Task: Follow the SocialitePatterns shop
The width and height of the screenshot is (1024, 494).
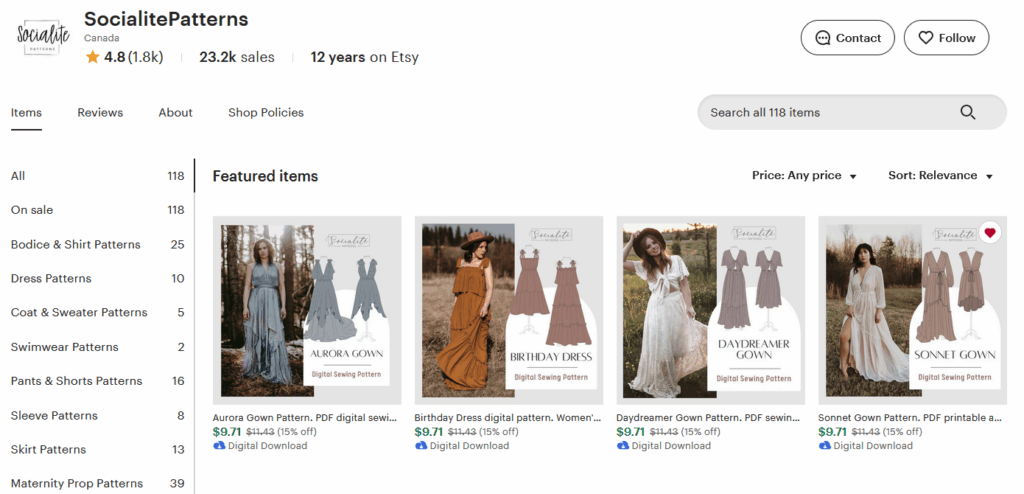Action: coord(946,38)
